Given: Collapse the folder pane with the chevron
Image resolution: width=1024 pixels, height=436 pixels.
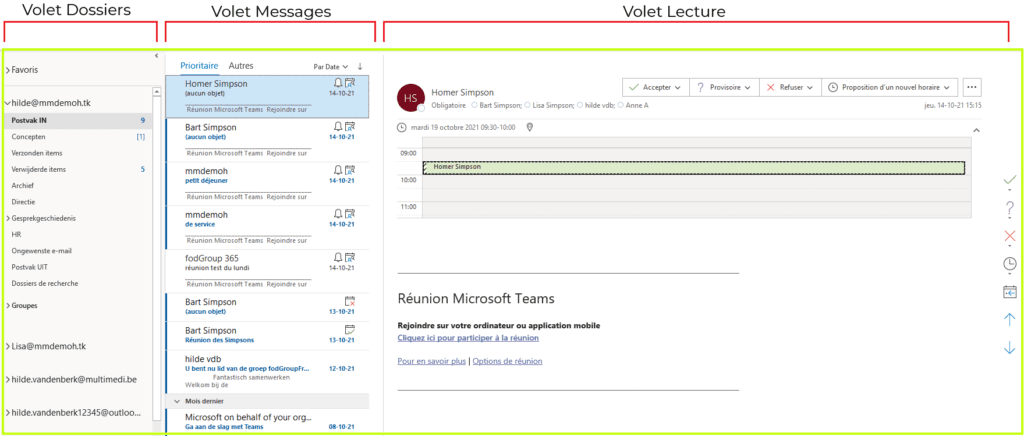Looking at the screenshot, I should (x=156, y=56).
